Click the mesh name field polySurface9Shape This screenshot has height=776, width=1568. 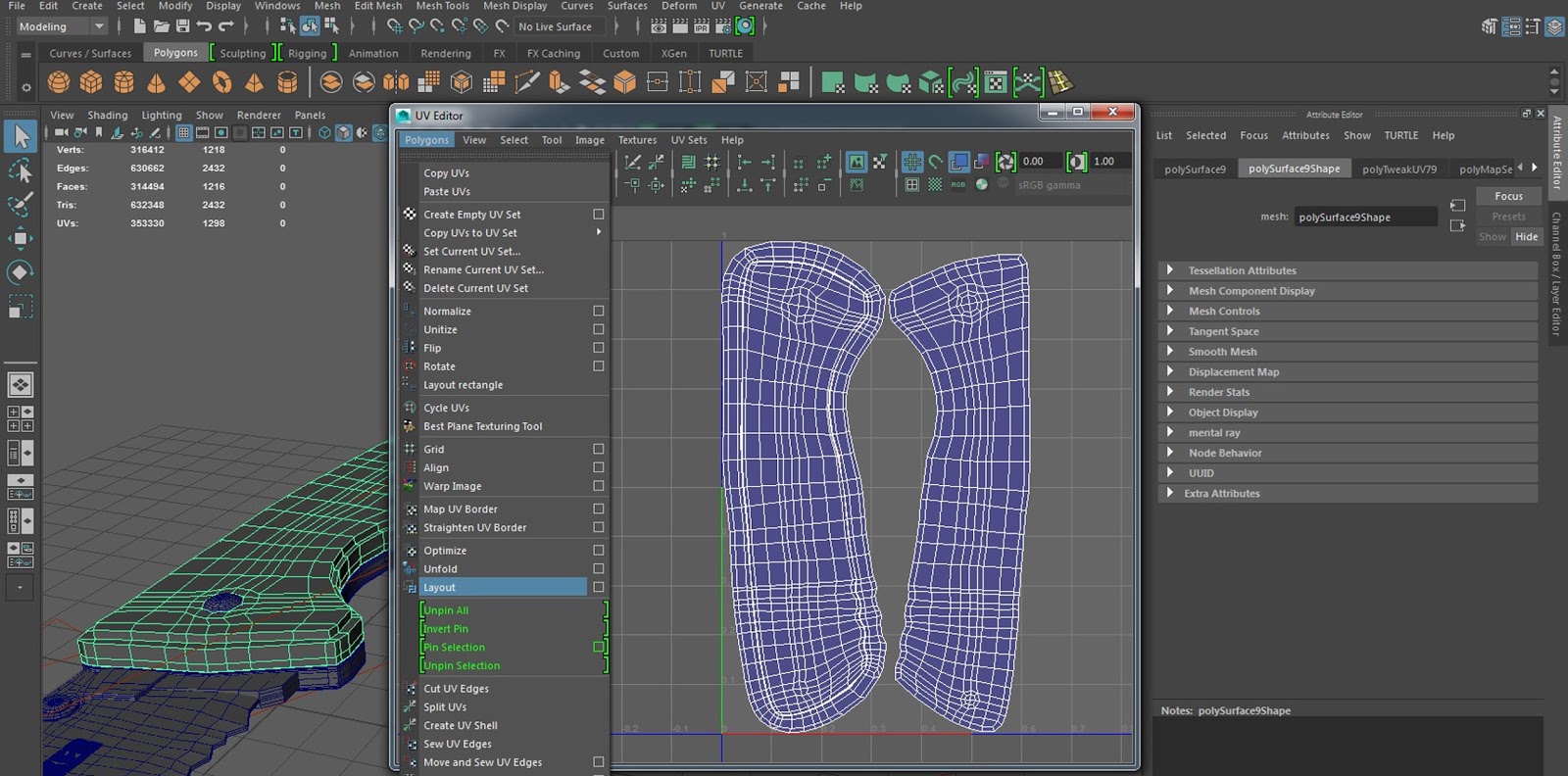tap(1364, 218)
